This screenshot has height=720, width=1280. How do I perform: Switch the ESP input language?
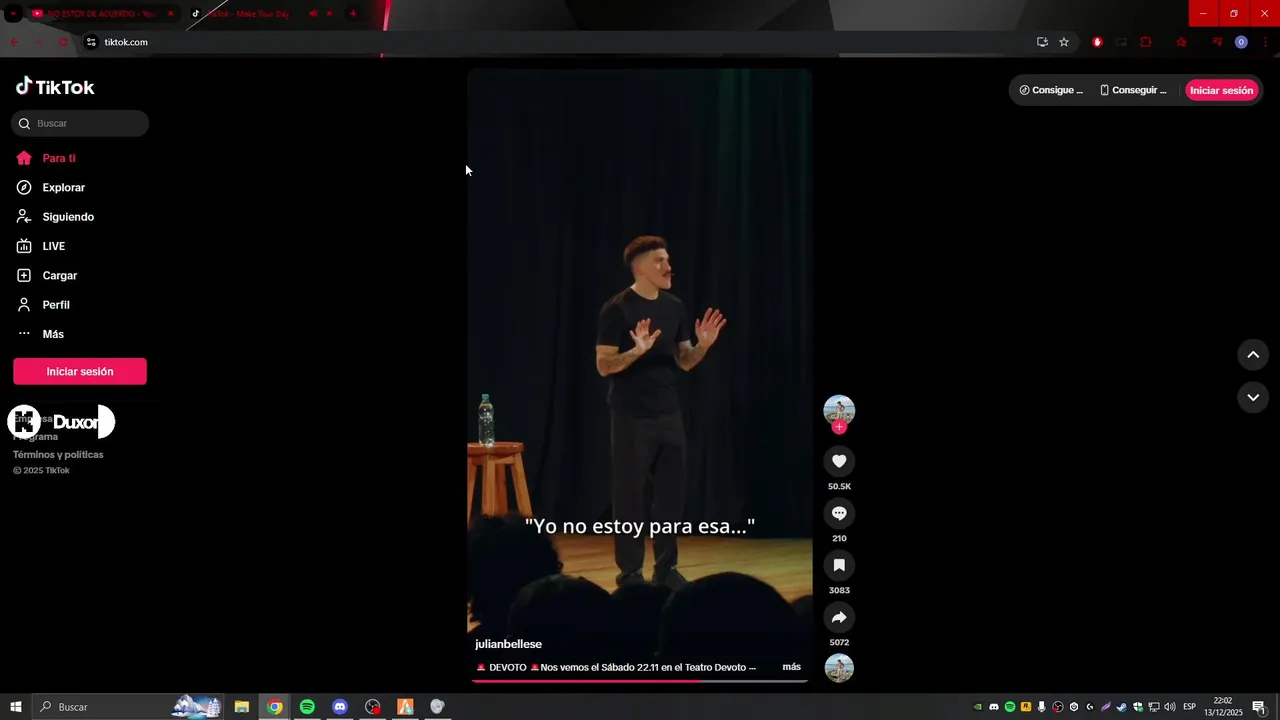click(1190, 707)
